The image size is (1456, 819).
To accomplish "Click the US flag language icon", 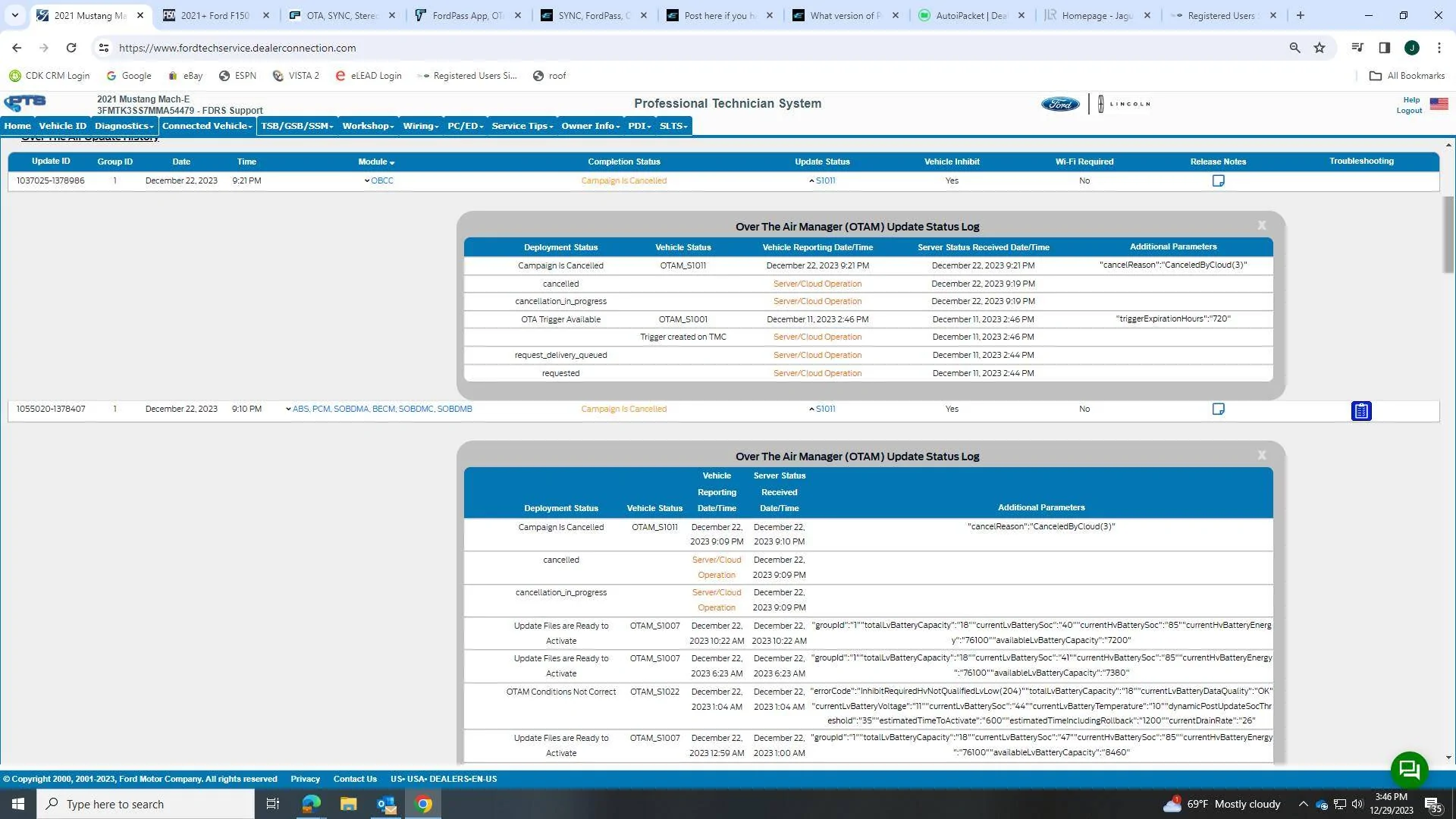I will click(x=1439, y=104).
